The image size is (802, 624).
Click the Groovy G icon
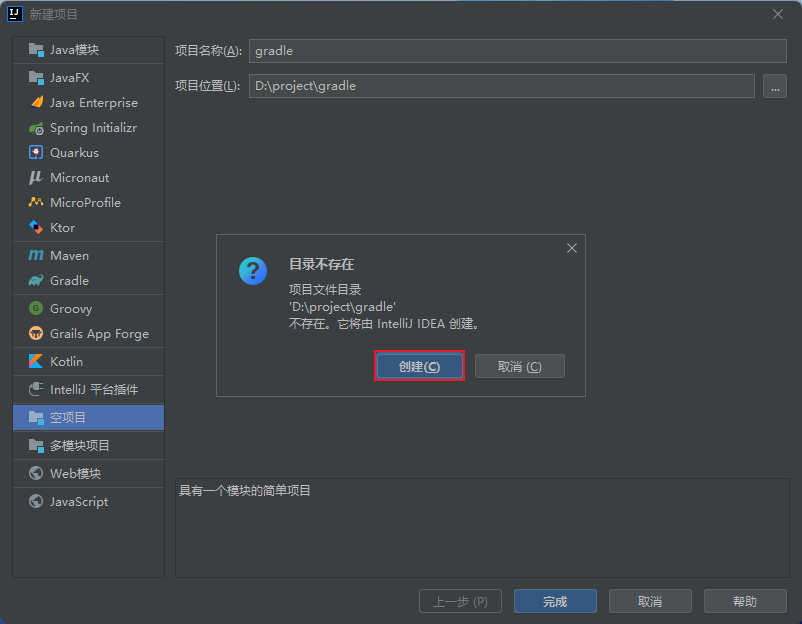coord(36,308)
